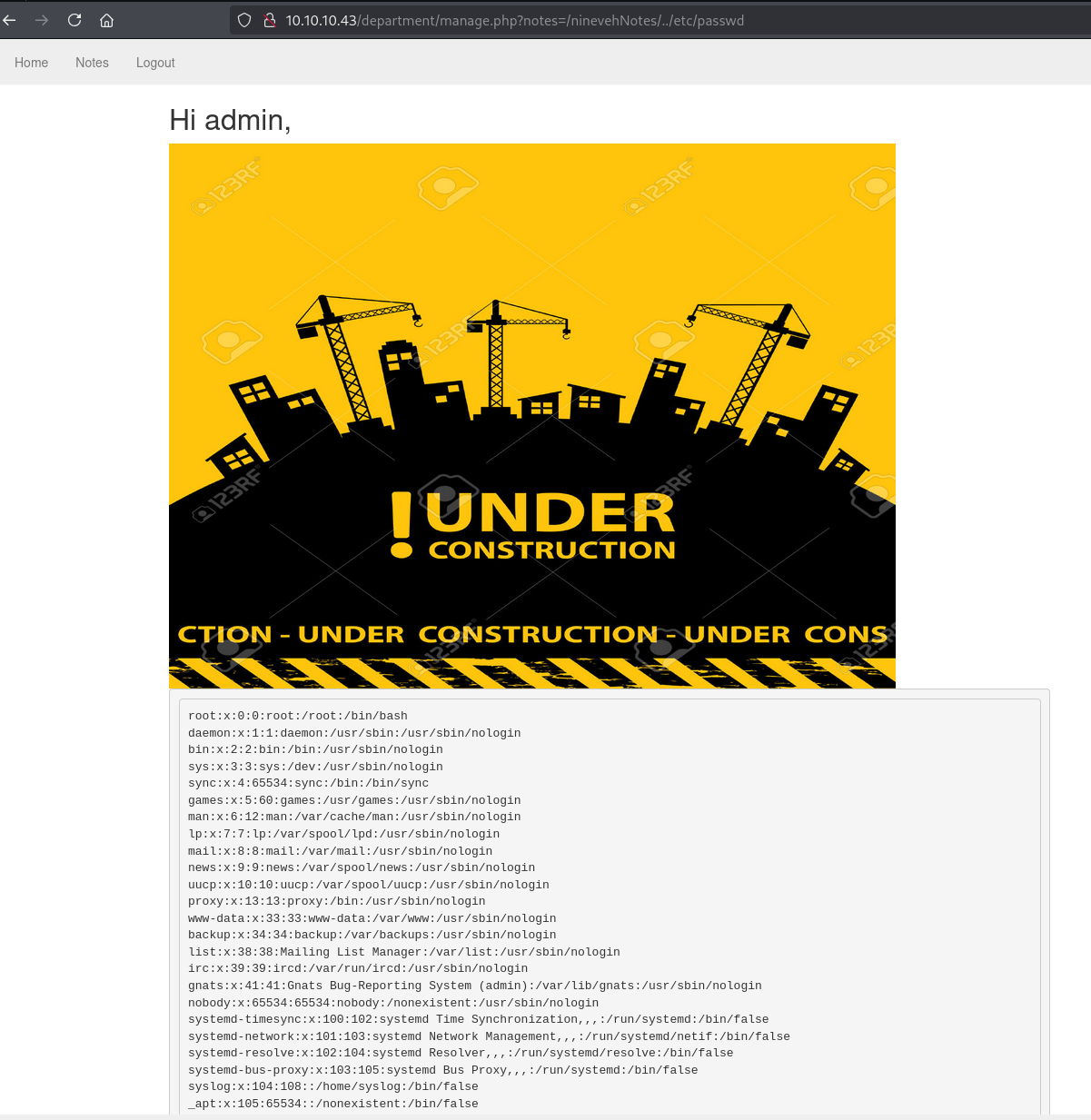The width and height of the screenshot is (1091, 1120).
Task: Open the Home navigation link
Action: coord(32,63)
